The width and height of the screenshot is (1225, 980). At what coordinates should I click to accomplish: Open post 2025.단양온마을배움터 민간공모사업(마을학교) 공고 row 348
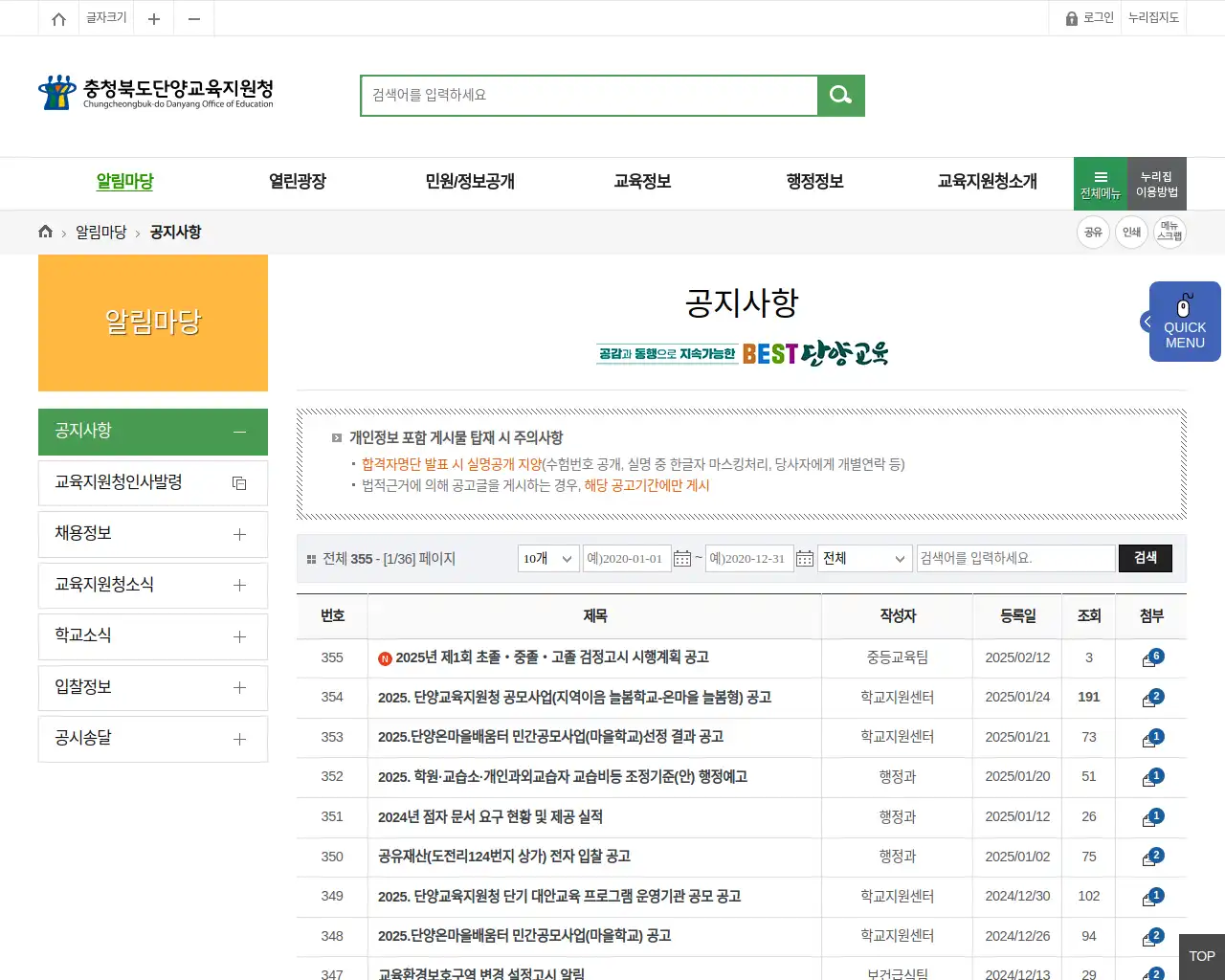[524, 936]
